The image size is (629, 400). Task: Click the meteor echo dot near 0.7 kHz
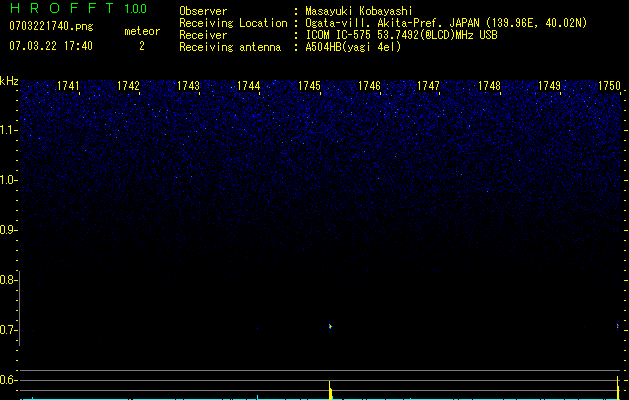(330, 325)
